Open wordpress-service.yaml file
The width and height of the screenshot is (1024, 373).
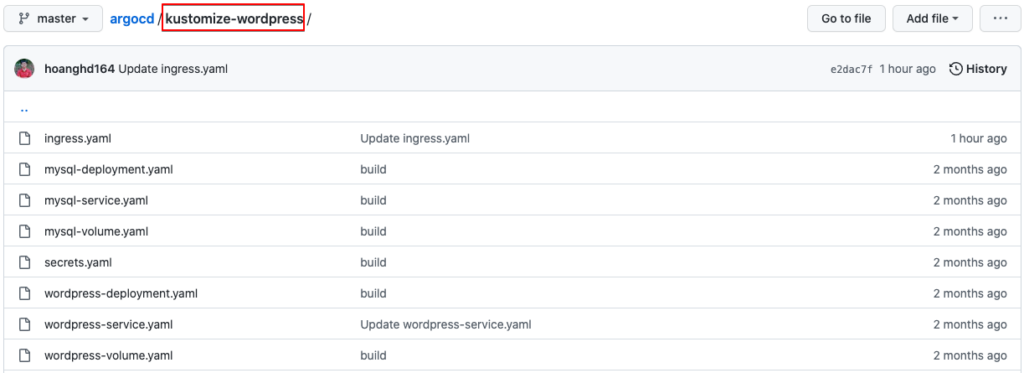(x=108, y=325)
